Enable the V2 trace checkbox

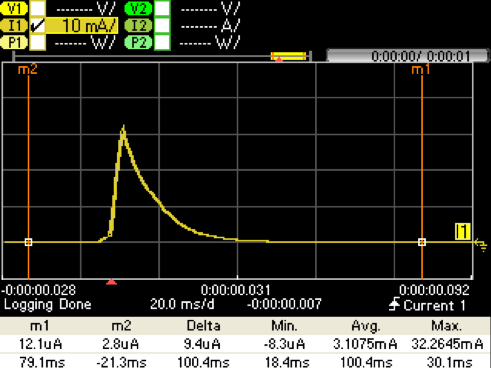162,8
